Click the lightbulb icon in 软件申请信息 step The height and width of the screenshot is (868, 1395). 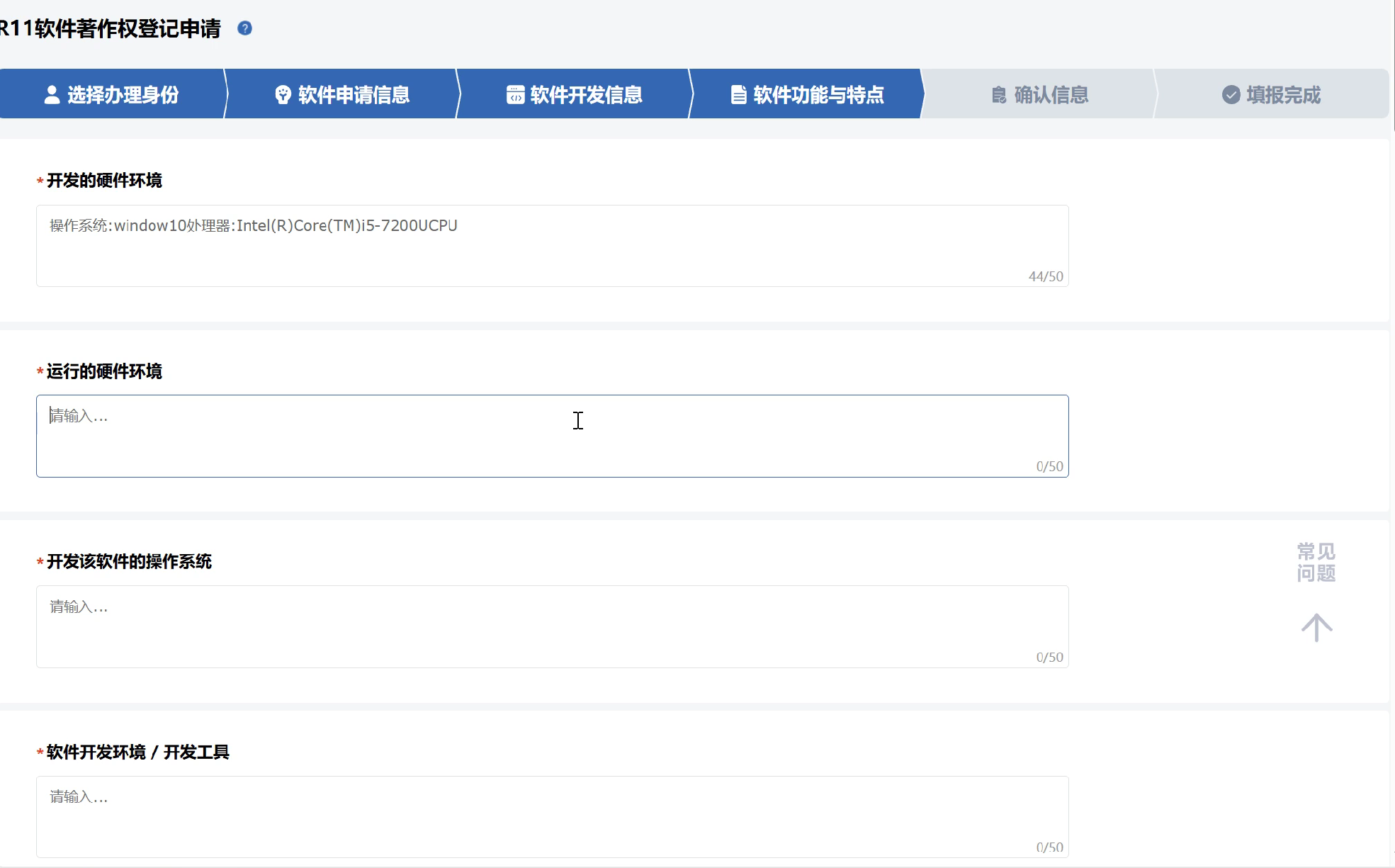(283, 95)
